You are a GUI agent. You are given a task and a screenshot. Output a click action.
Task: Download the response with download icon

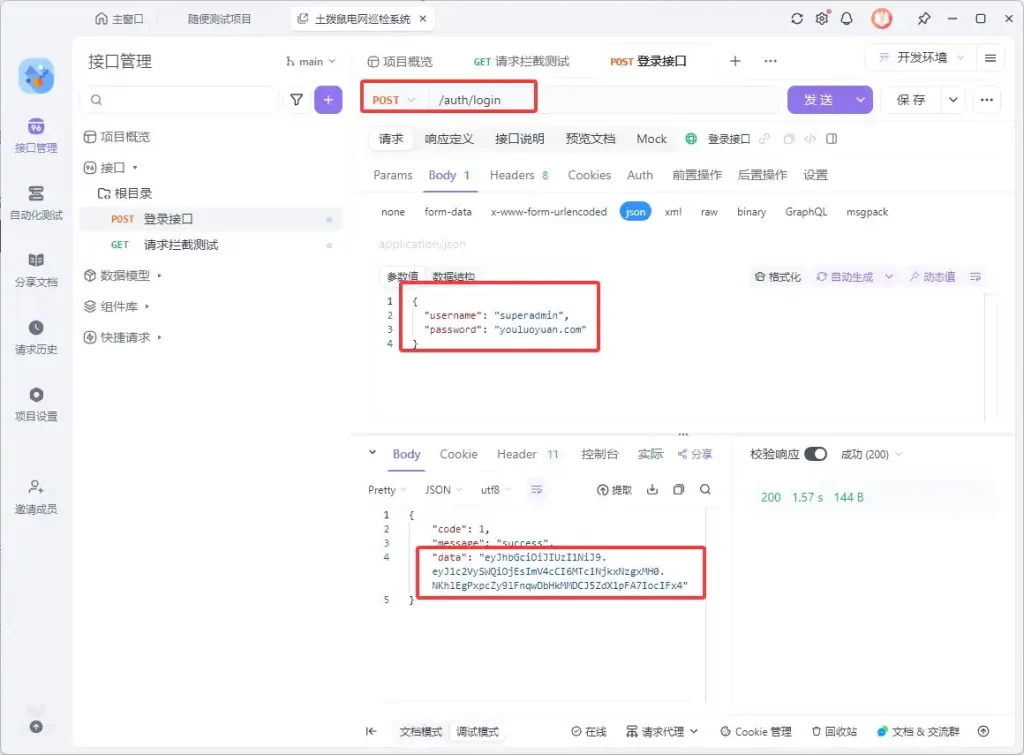point(653,490)
